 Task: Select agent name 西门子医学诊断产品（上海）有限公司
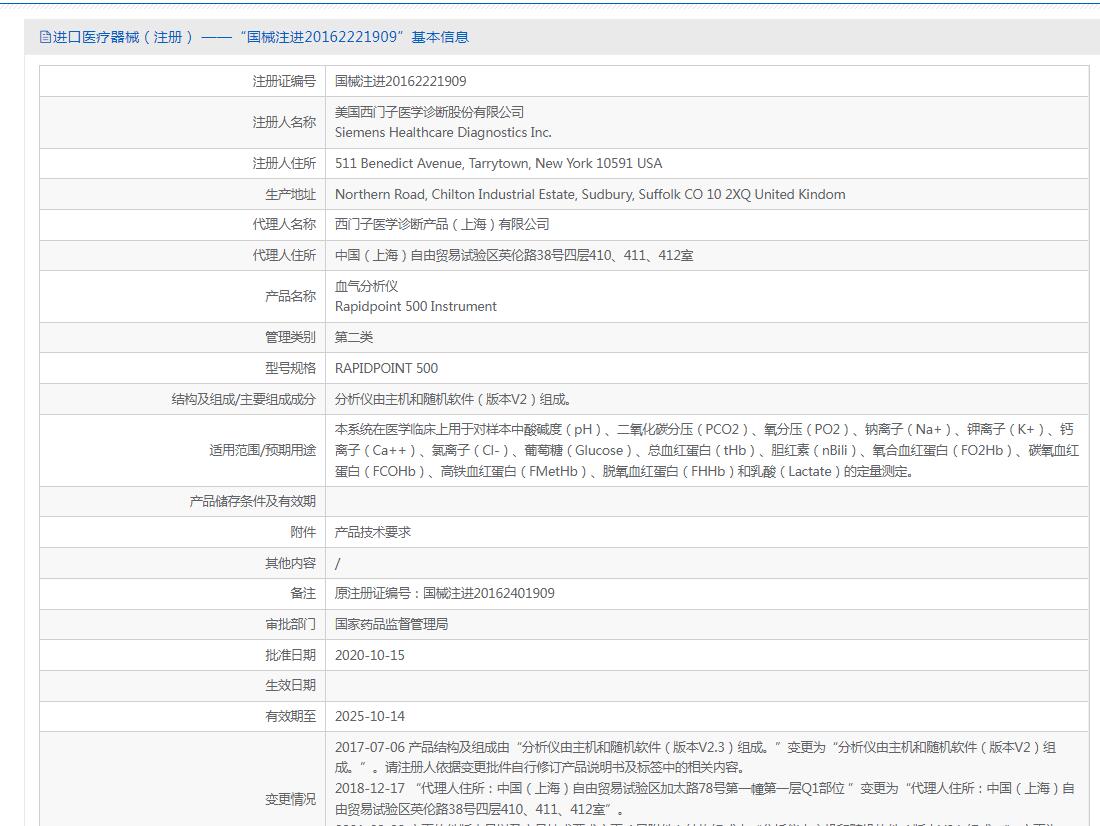click(442, 224)
